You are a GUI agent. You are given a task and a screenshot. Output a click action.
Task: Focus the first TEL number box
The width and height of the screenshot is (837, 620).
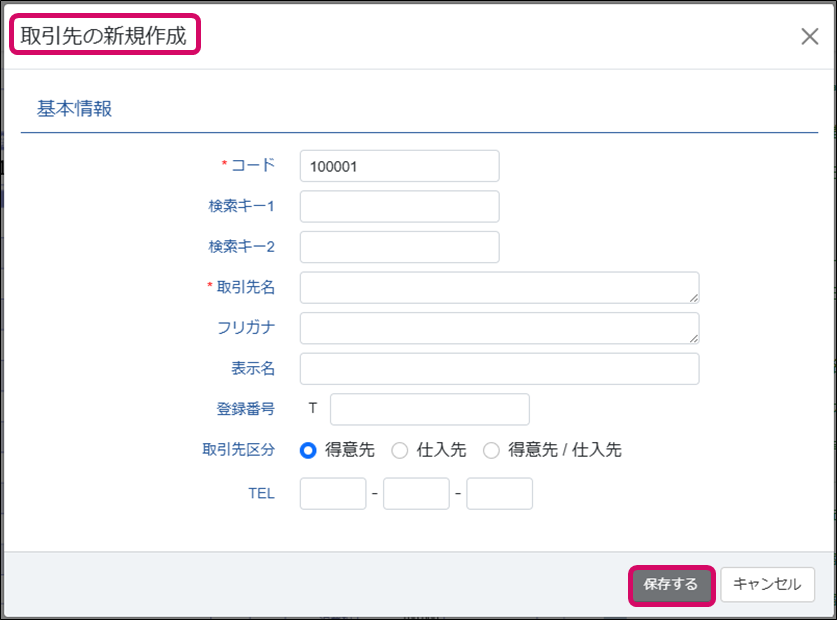click(x=333, y=494)
